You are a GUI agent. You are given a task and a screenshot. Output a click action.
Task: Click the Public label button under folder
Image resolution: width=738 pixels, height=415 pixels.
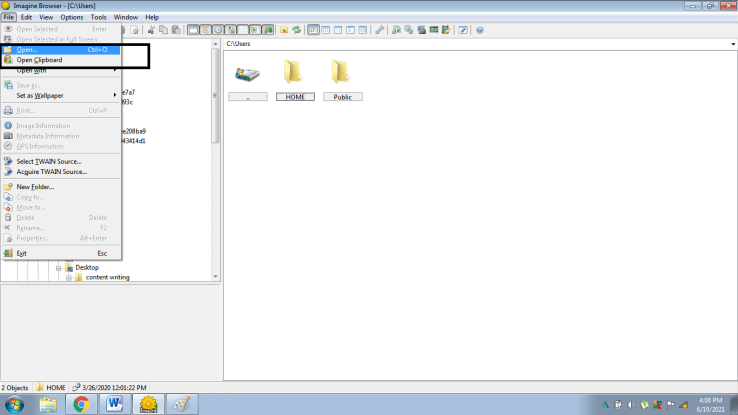pyautogui.click(x=343, y=97)
